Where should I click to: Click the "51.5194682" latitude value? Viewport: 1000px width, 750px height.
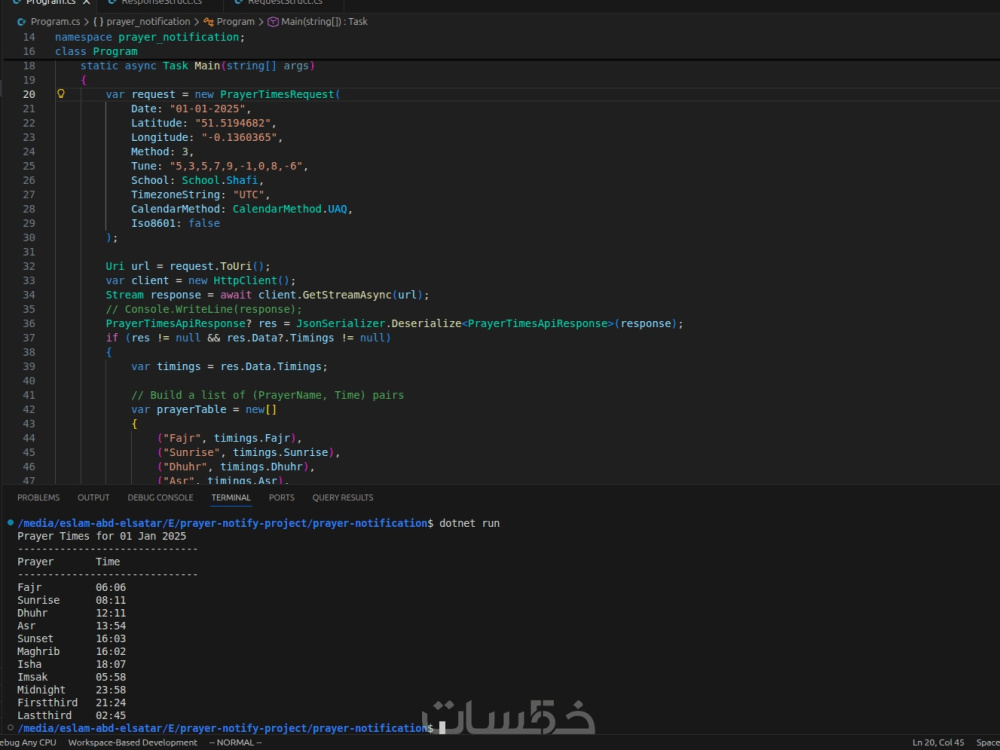(x=233, y=122)
